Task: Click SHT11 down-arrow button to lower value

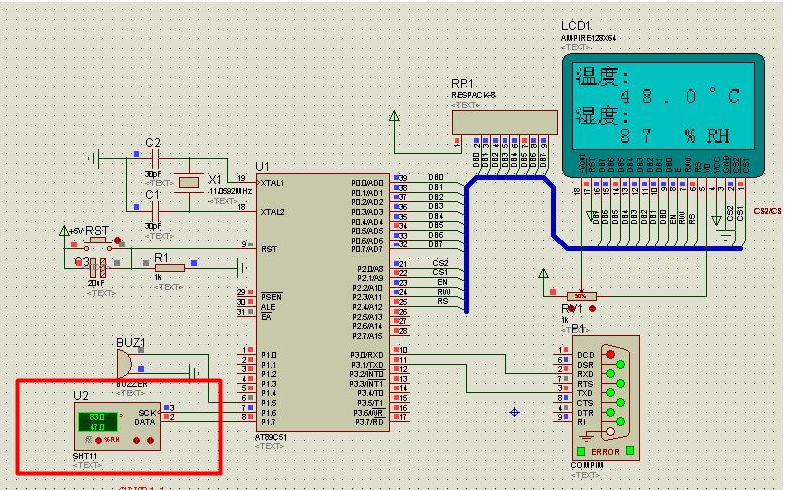Action: pos(150,440)
